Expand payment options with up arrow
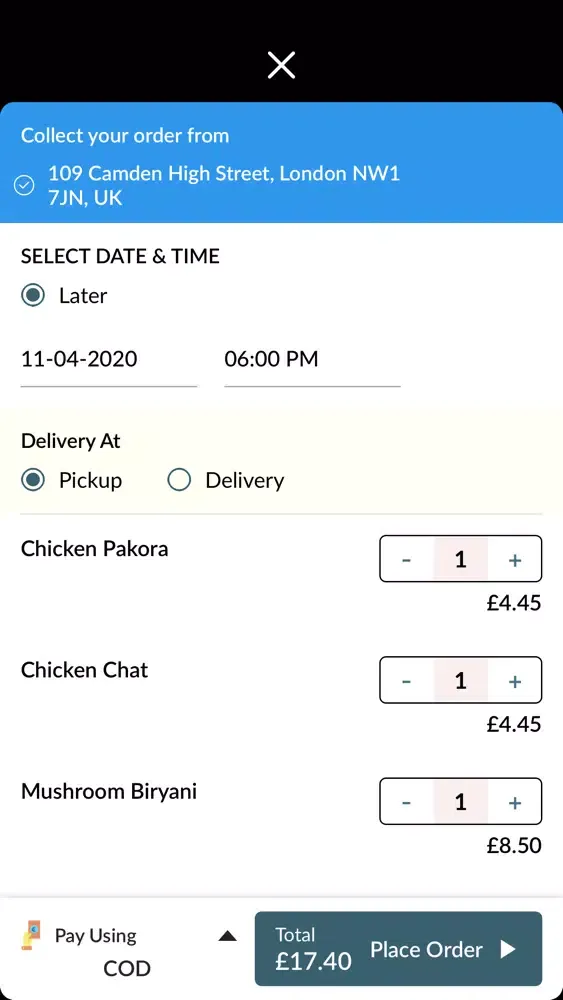 coord(227,936)
